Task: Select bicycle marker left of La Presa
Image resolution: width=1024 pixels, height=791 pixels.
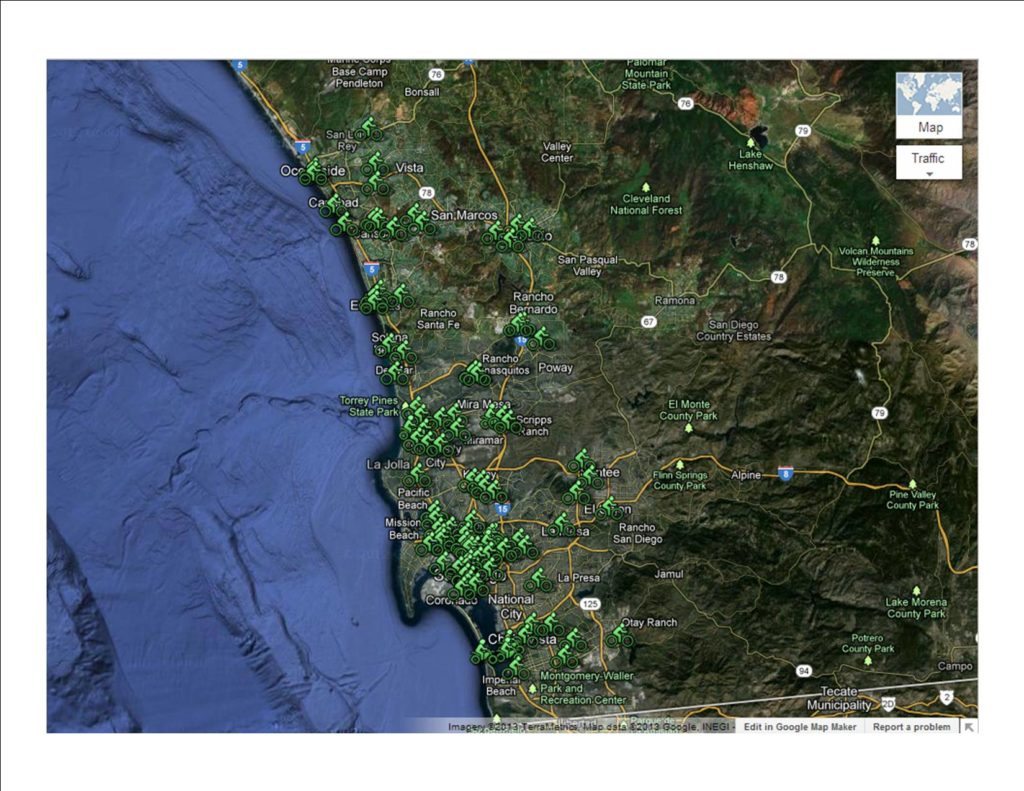Action: 538,580
